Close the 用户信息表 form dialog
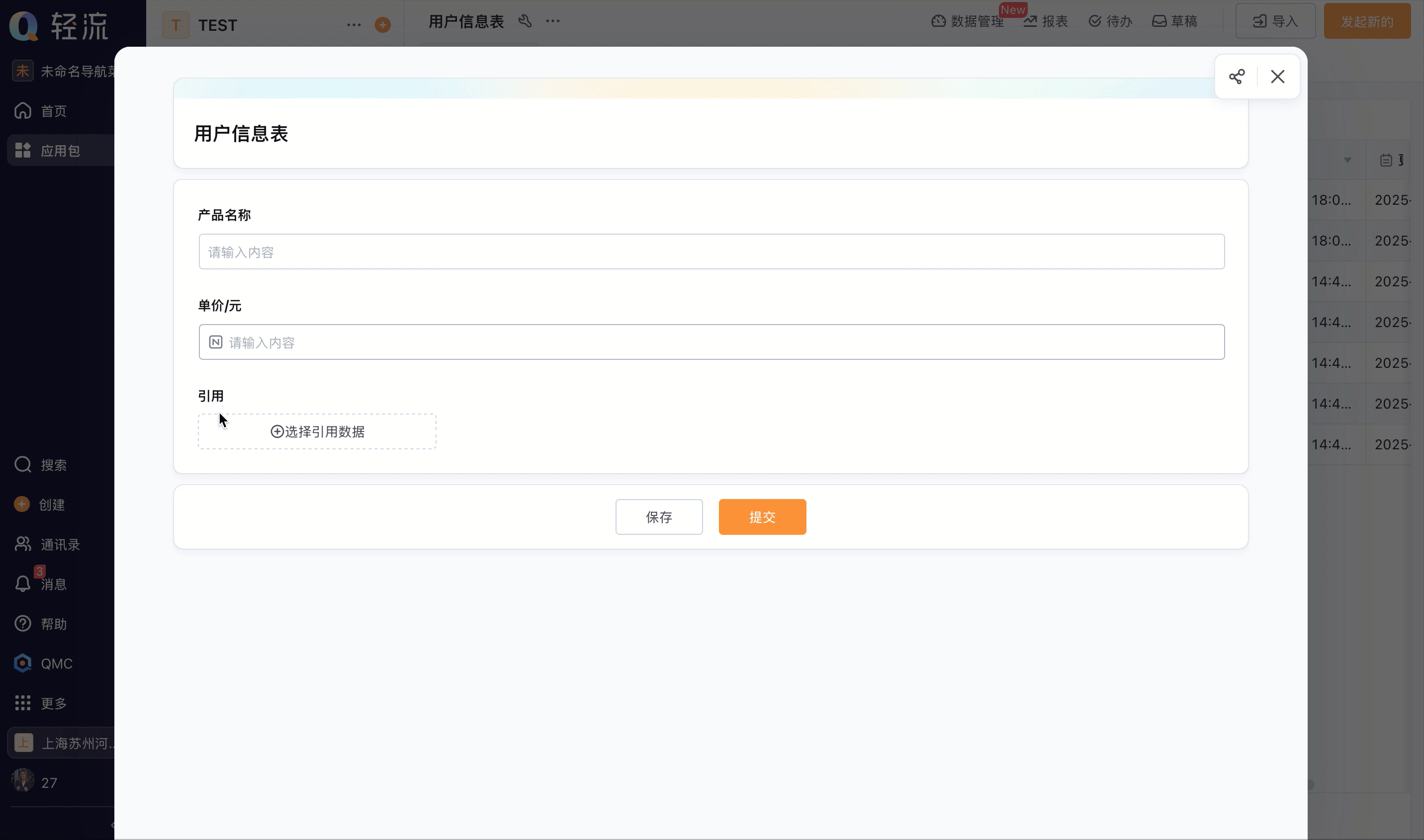This screenshot has height=840, width=1424. 1277,77
